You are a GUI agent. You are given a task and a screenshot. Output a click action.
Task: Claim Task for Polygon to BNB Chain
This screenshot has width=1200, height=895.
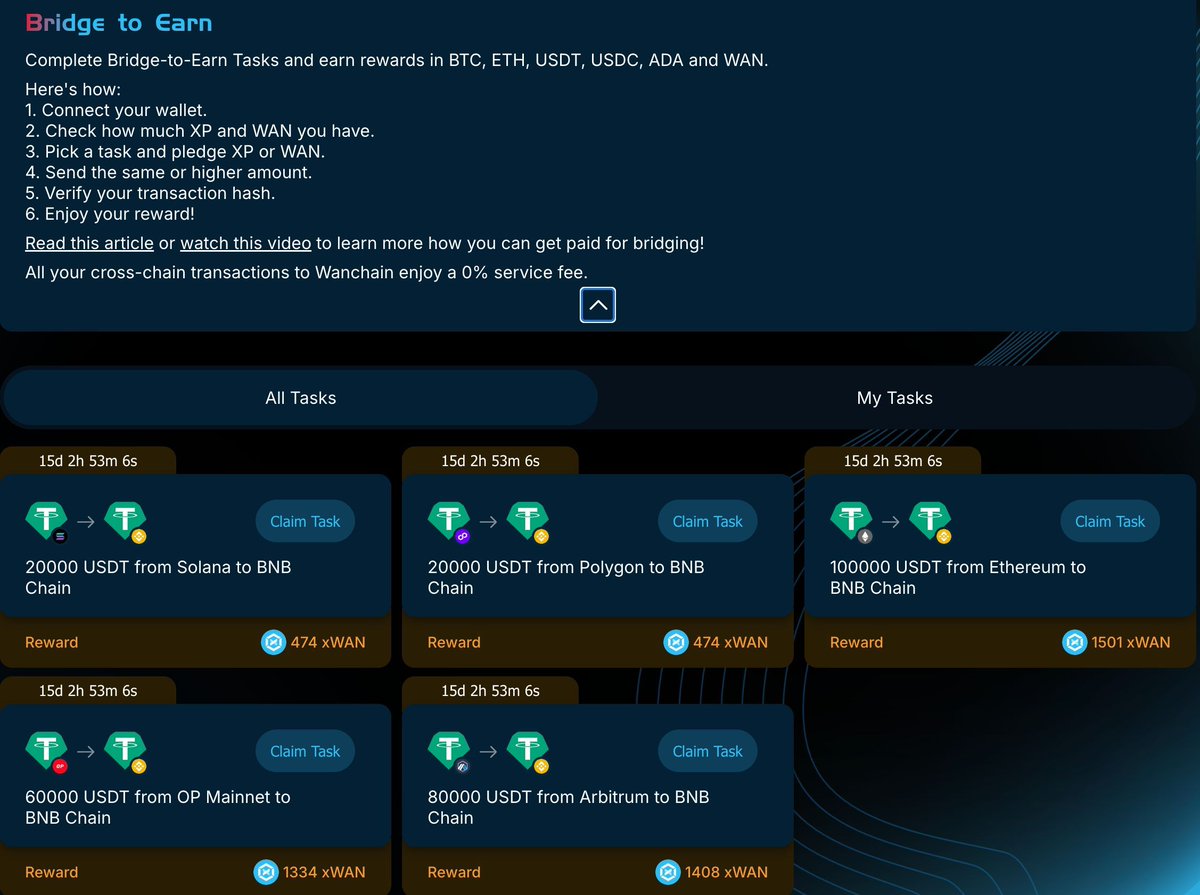point(708,521)
